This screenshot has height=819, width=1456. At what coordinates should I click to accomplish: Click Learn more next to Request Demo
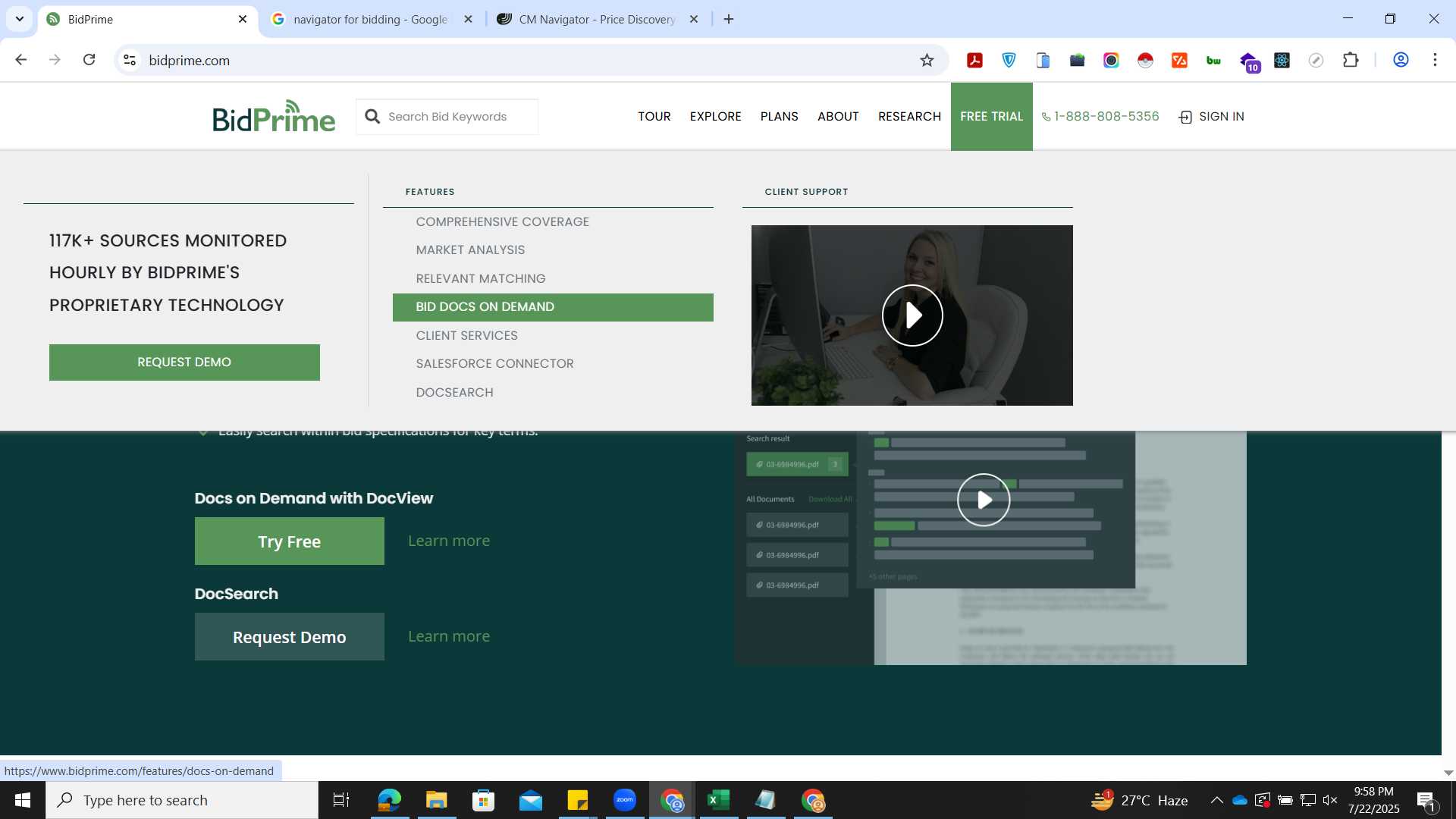point(449,636)
